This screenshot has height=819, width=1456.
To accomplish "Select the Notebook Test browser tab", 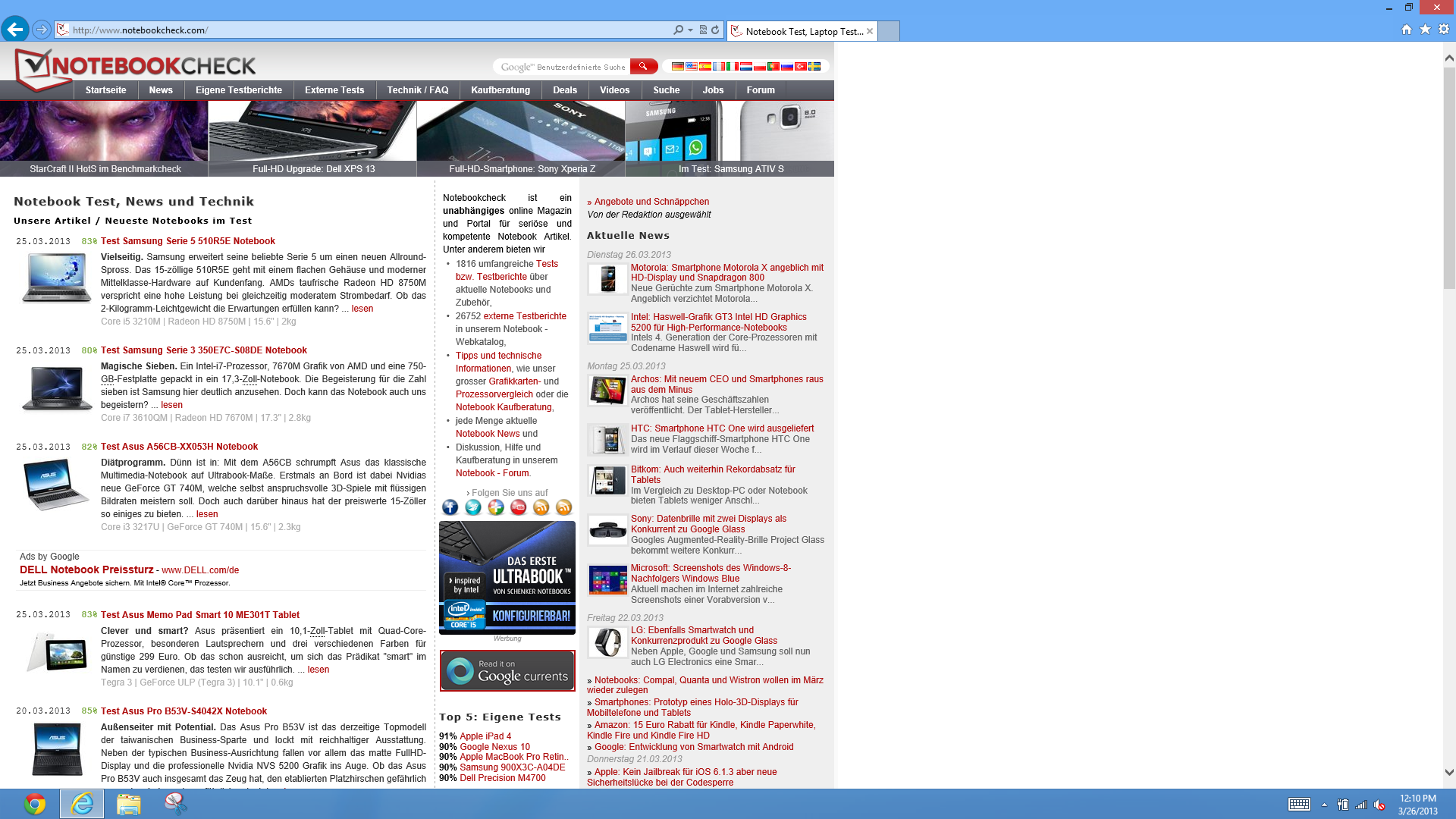I will tap(802, 31).
